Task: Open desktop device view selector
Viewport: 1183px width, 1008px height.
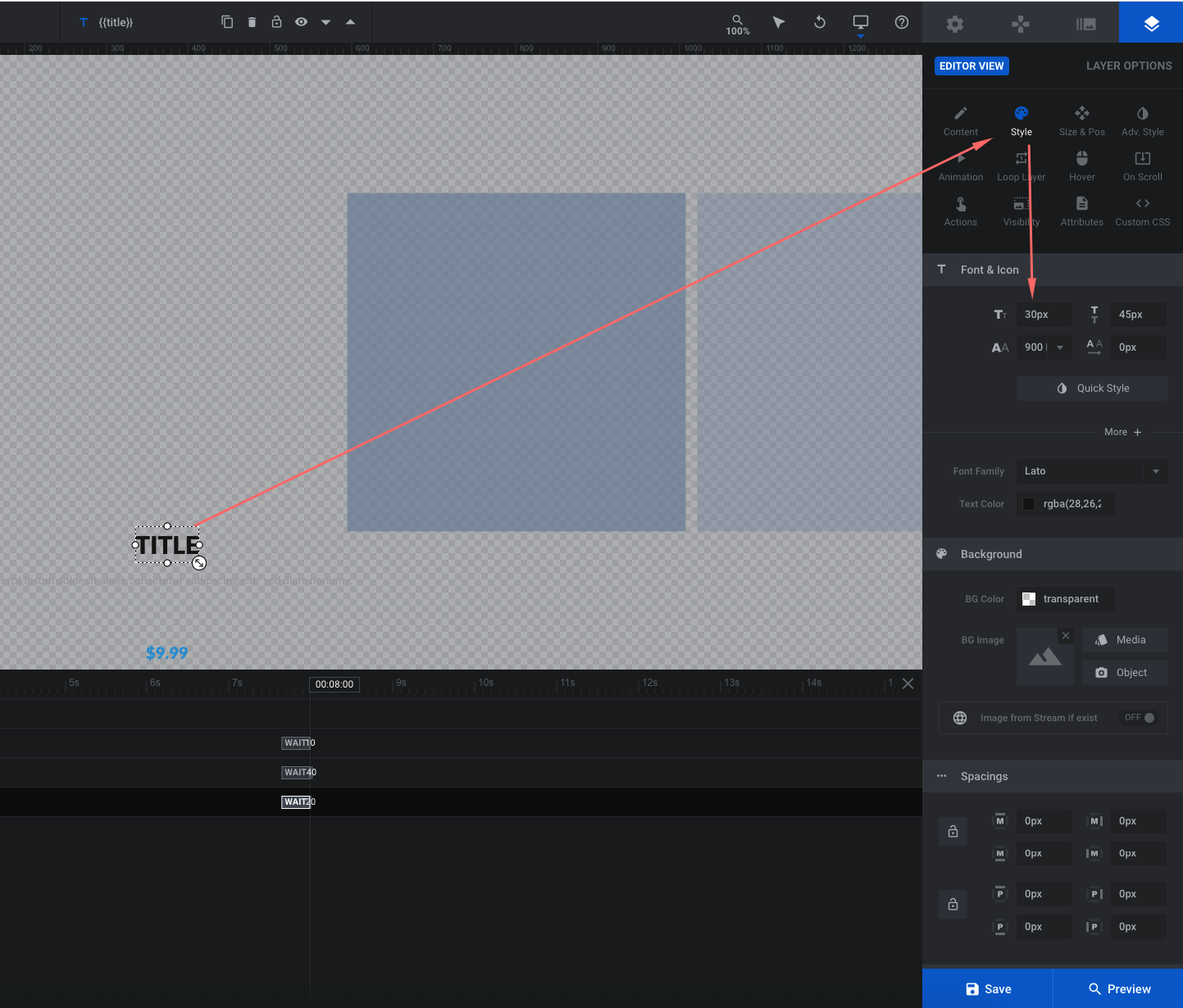Action: pos(861,23)
